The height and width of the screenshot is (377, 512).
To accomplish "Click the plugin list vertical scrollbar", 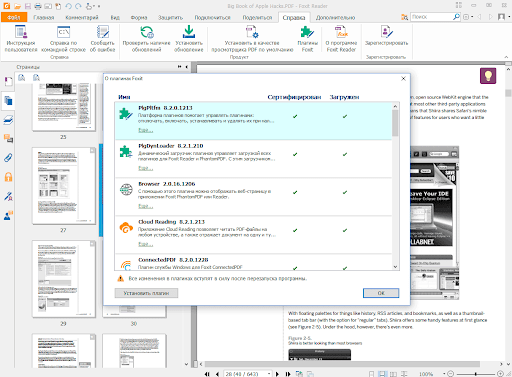I will pyautogui.click(x=395, y=123).
